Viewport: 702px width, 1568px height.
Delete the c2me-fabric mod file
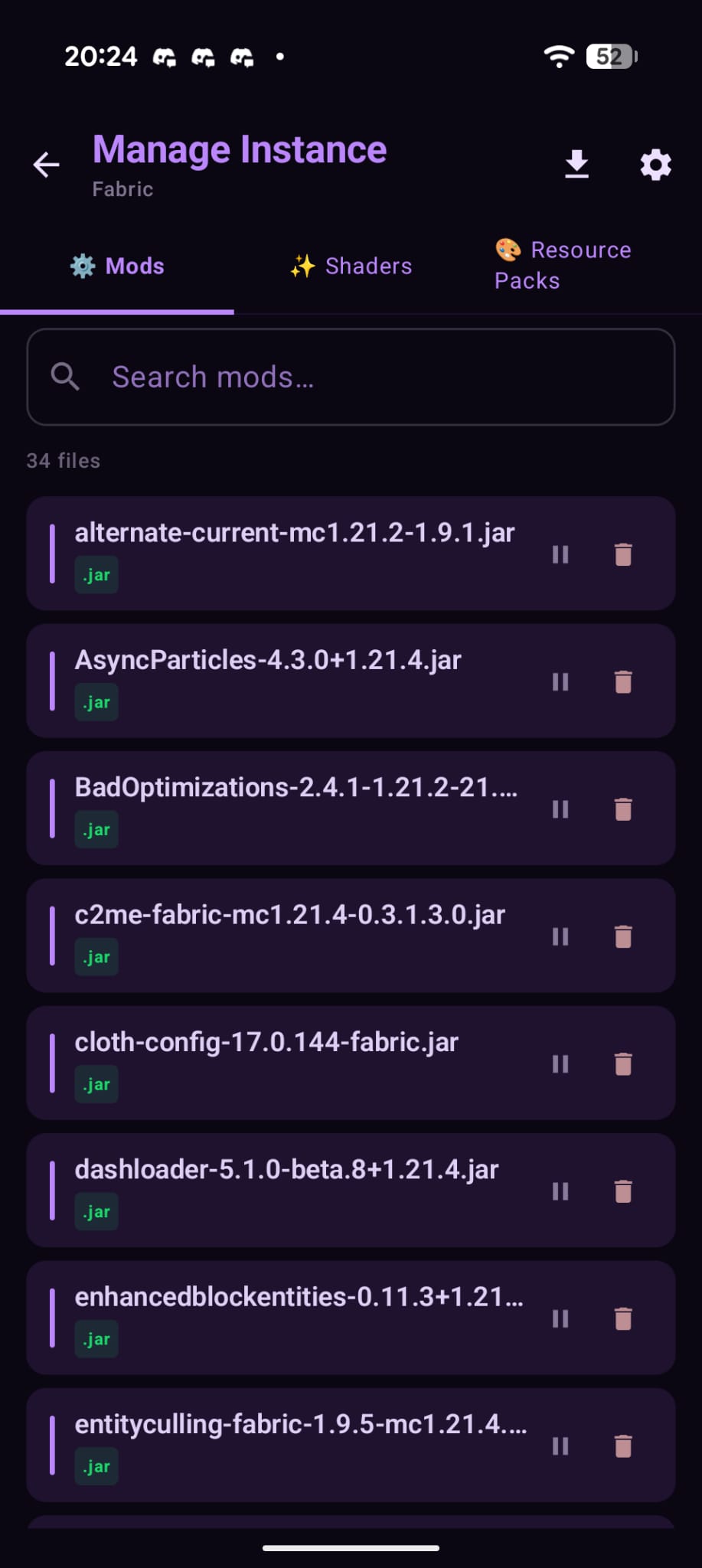coord(623,936)
